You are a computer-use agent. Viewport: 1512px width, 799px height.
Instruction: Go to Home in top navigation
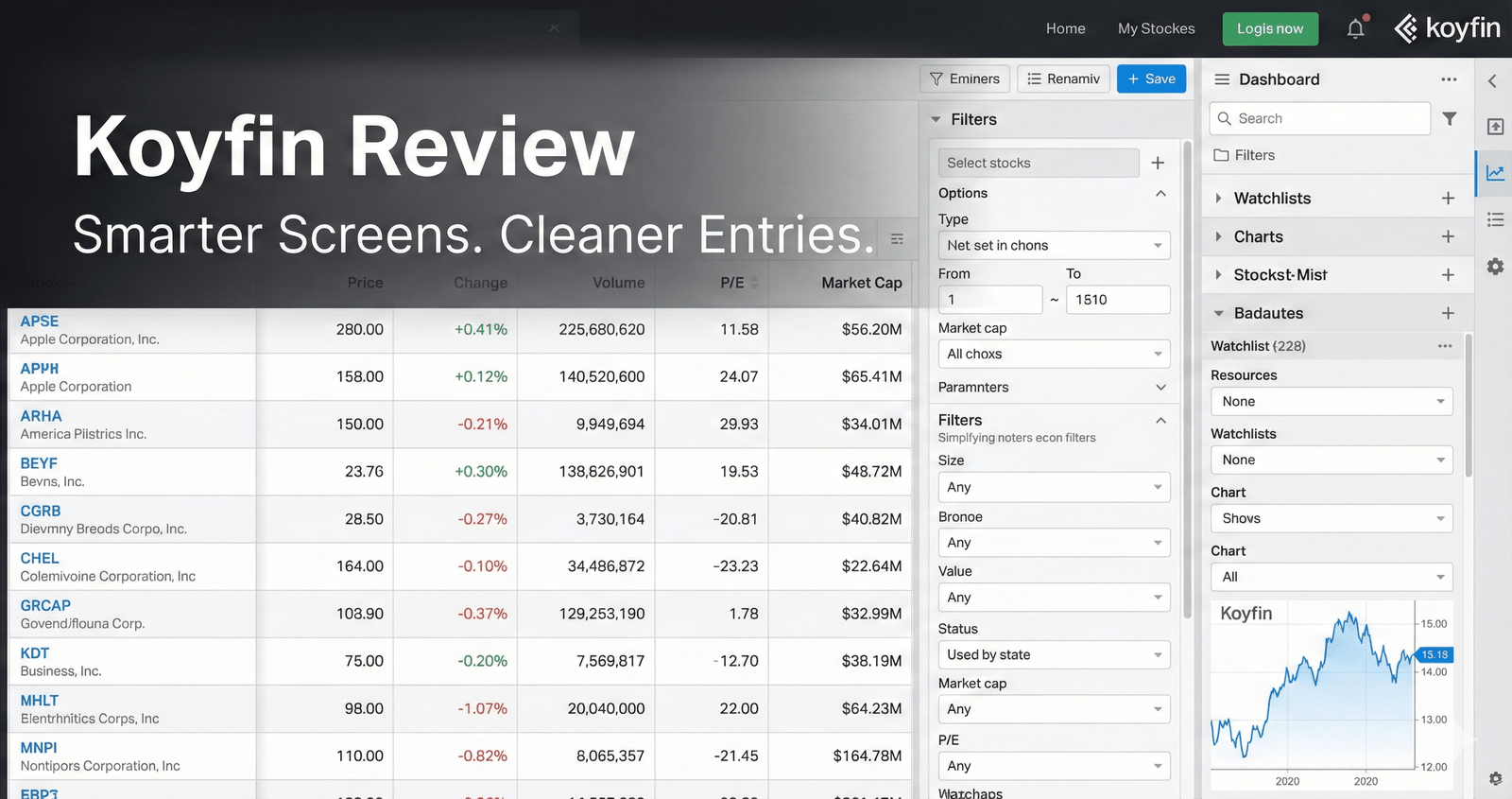point(1065,28)
